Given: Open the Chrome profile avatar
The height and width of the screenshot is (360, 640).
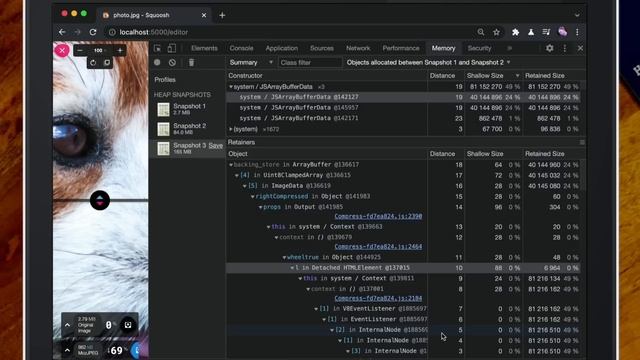Looking at the screenshot, I should [x=562, y=32].
